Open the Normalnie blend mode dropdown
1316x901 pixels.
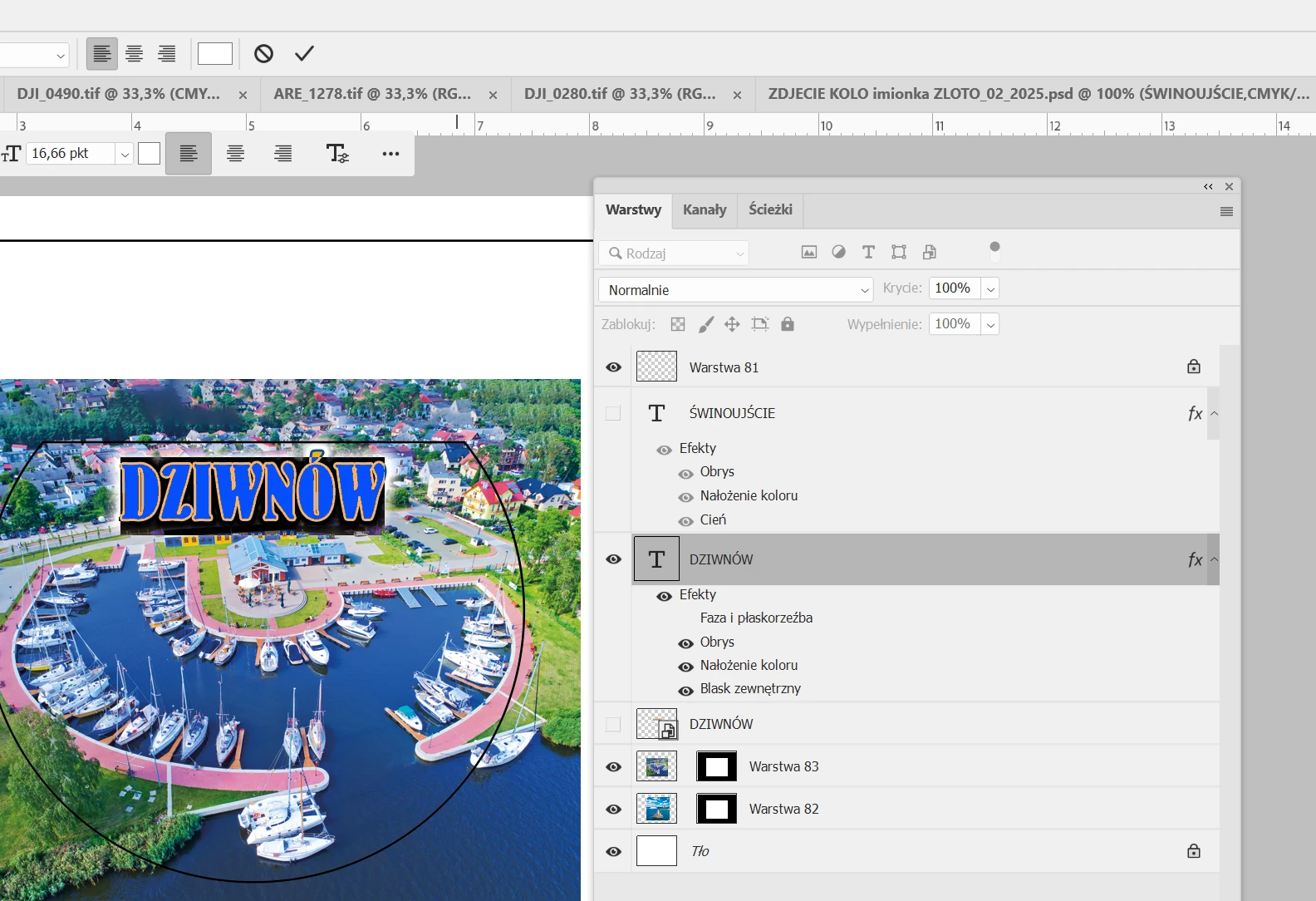pos(736,289)
